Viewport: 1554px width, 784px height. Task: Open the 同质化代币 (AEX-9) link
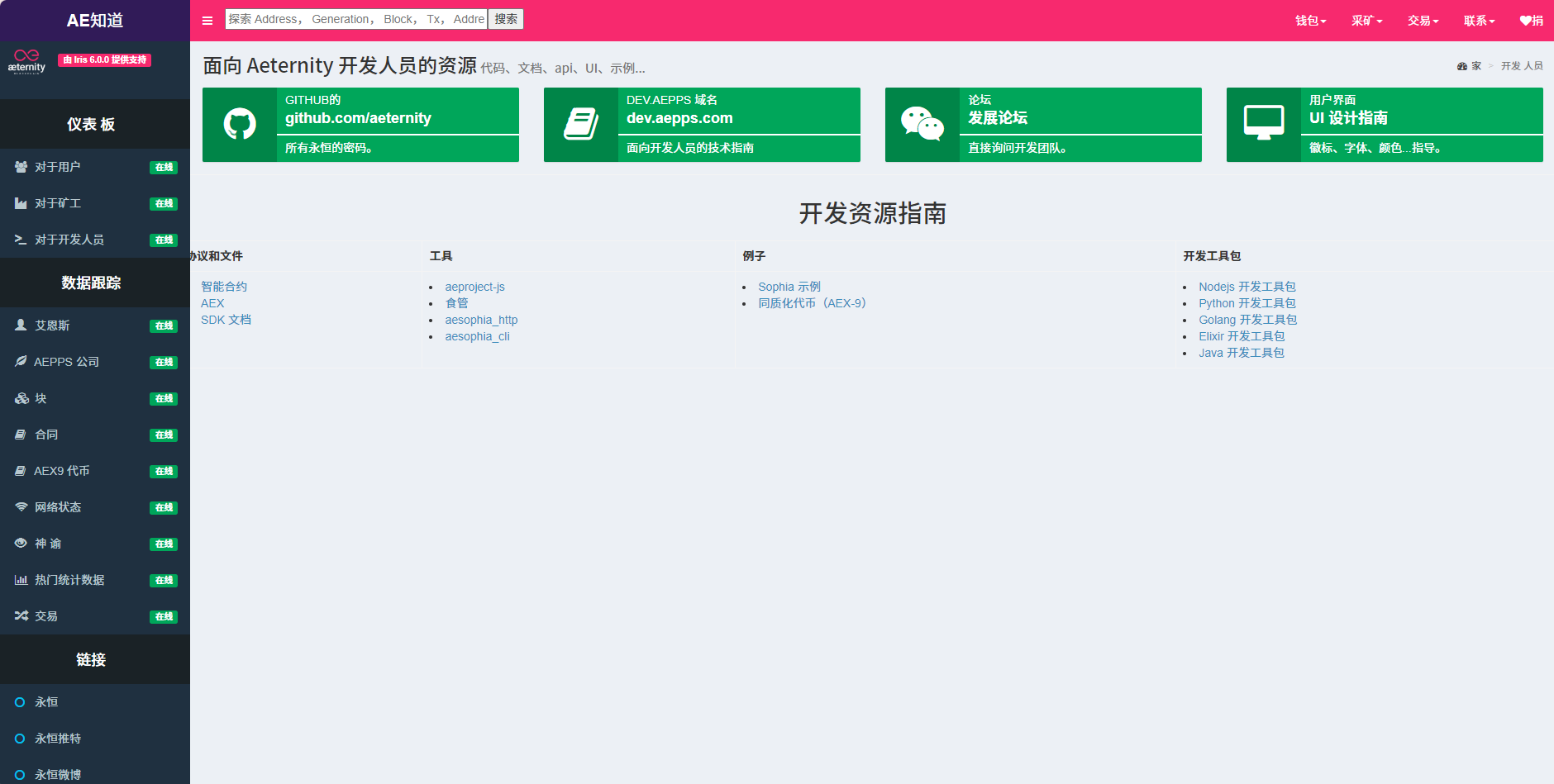coord(813,303)
